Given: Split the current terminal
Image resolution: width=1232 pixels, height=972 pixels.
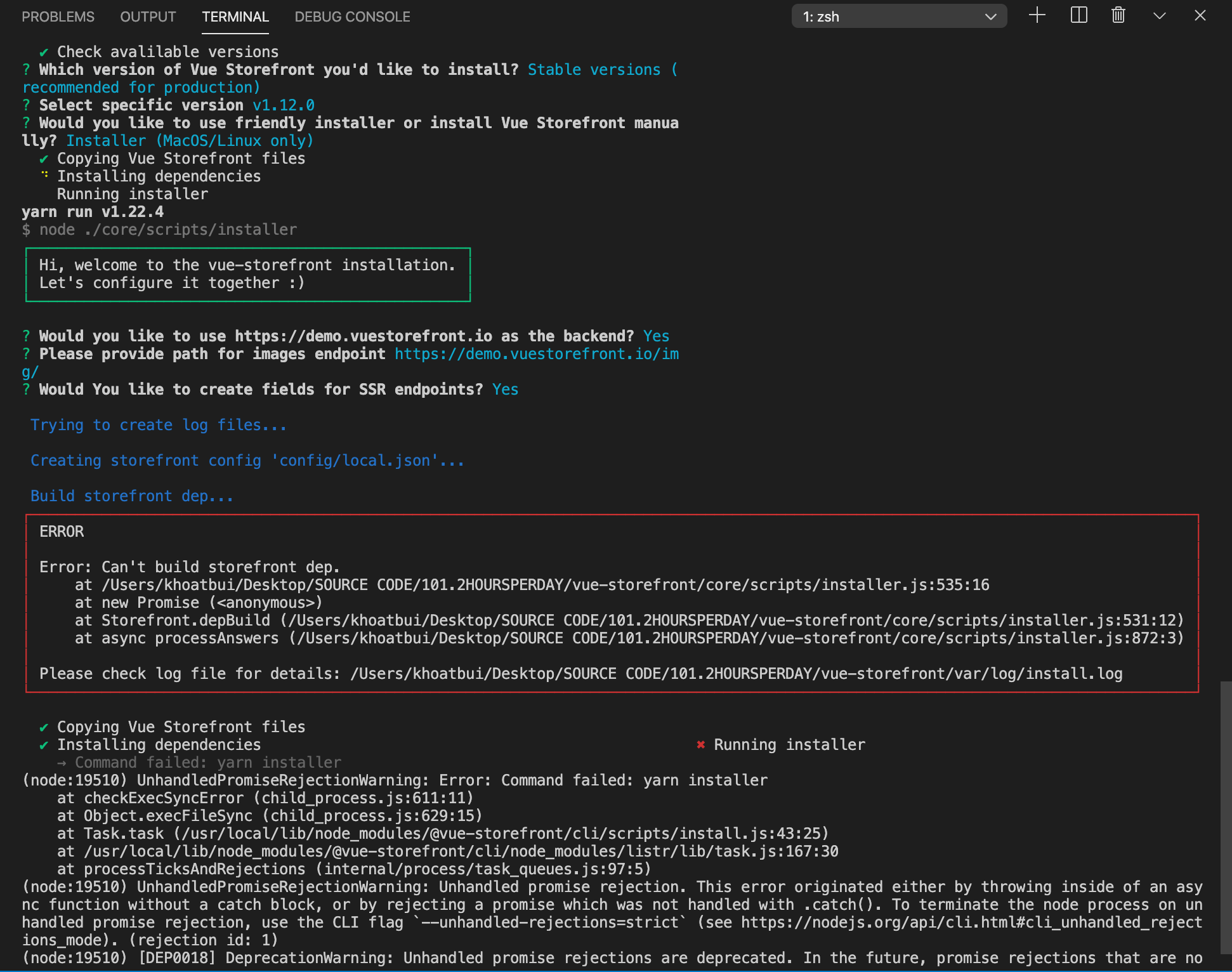Looking at the screenshot, I should (1078, 16).
